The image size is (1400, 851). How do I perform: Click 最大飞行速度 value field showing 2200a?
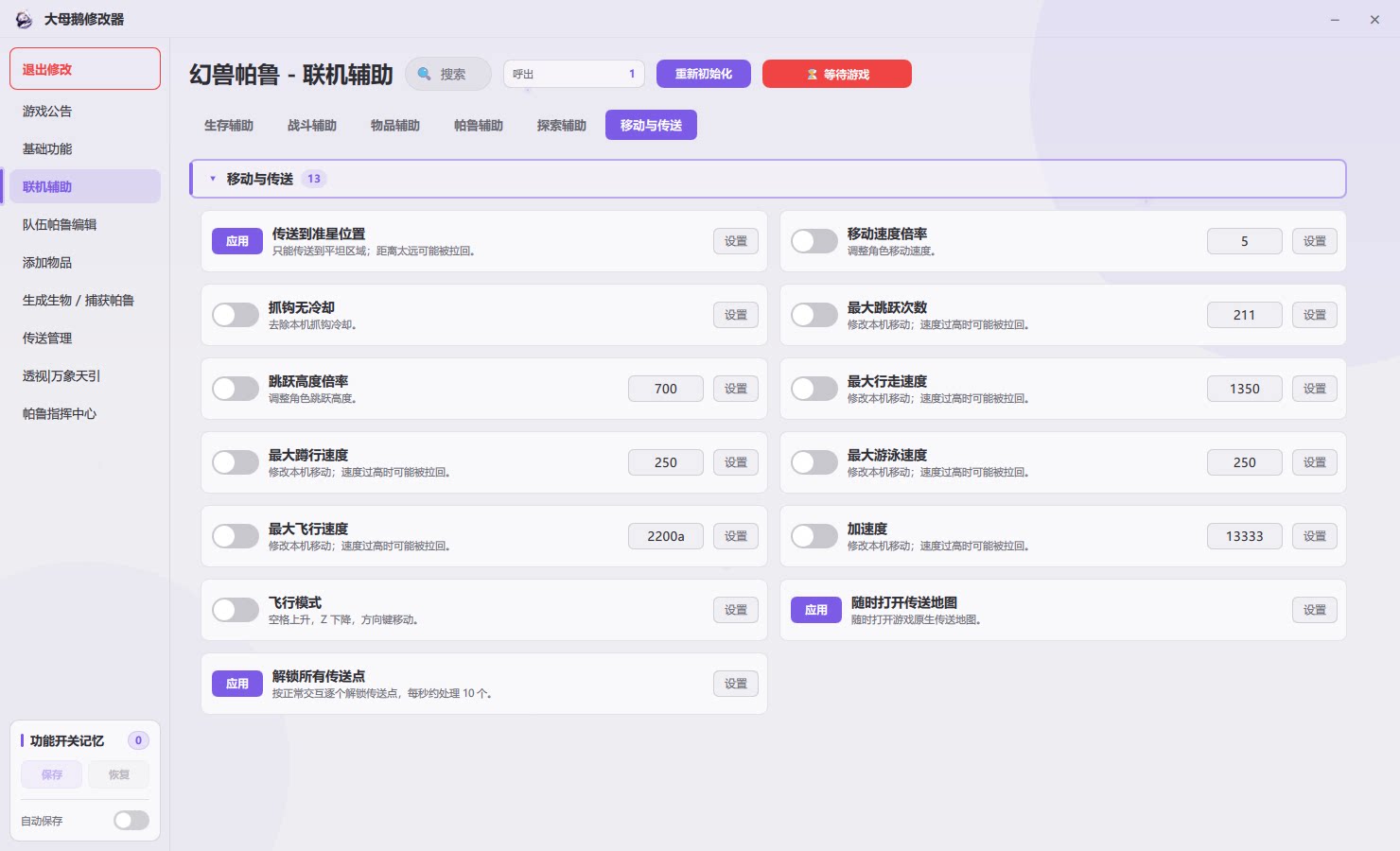click(x=666, y=536)
